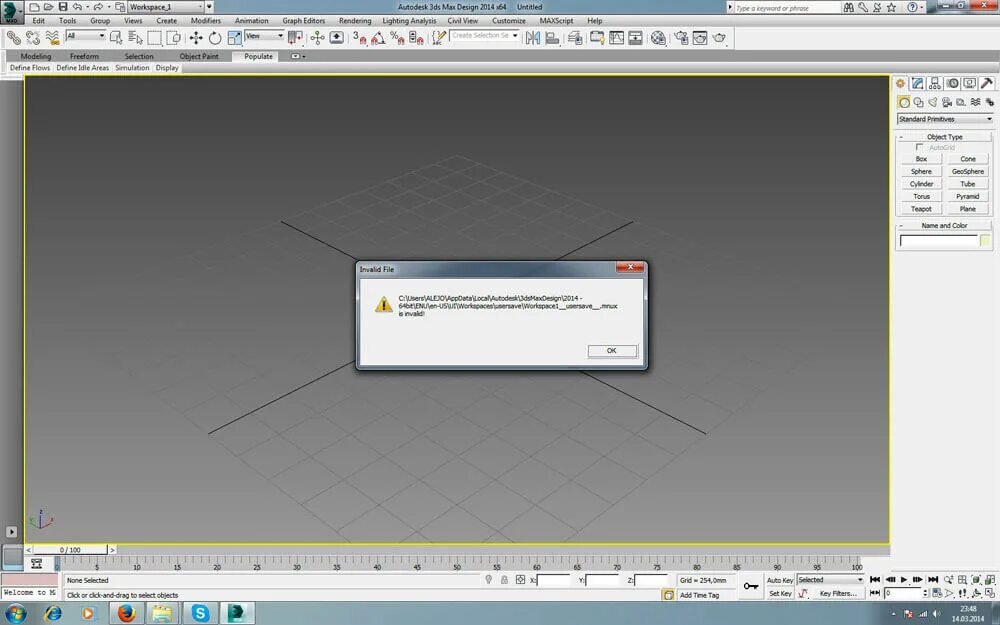
Task: Click the object name input field
Action: click(938, 241)
